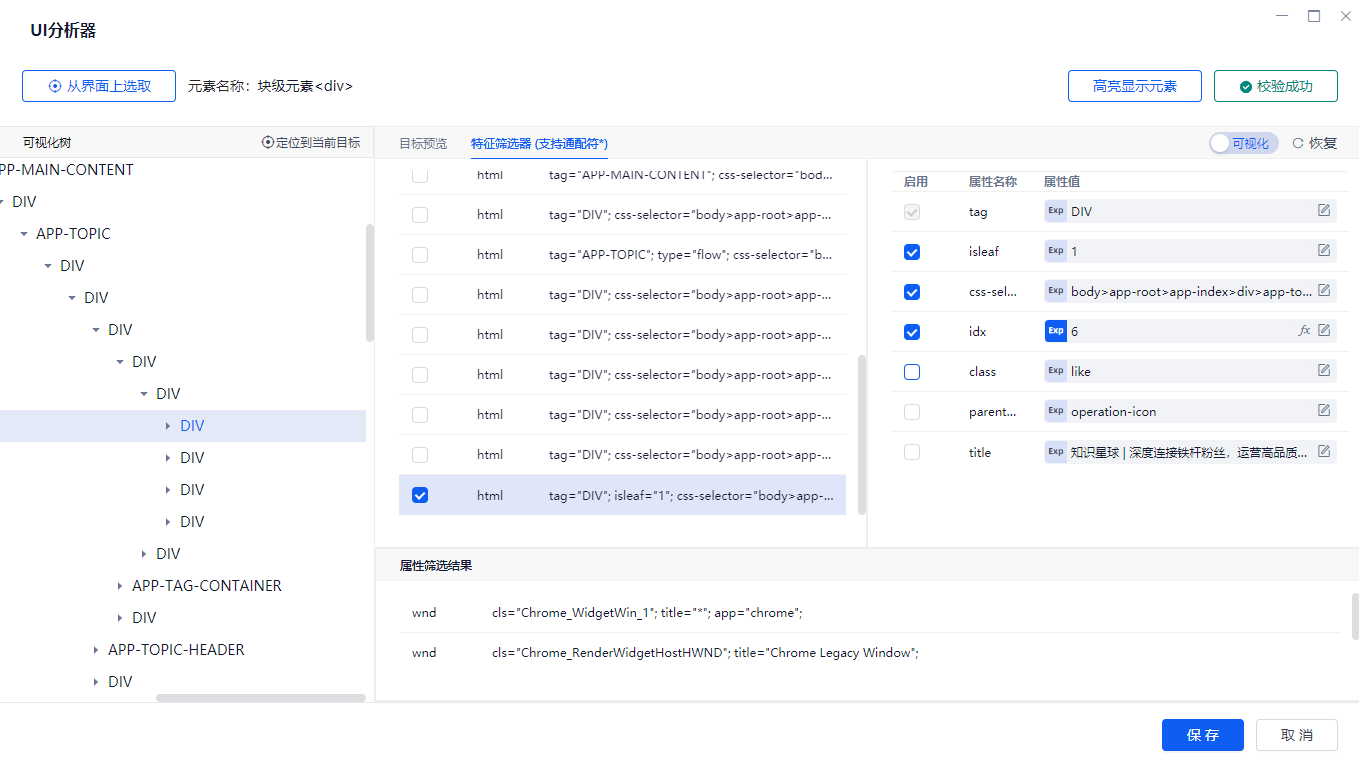
Task: Expand the APP-TAG-CONTAINER tree node arrow
Action: (120, 586)
